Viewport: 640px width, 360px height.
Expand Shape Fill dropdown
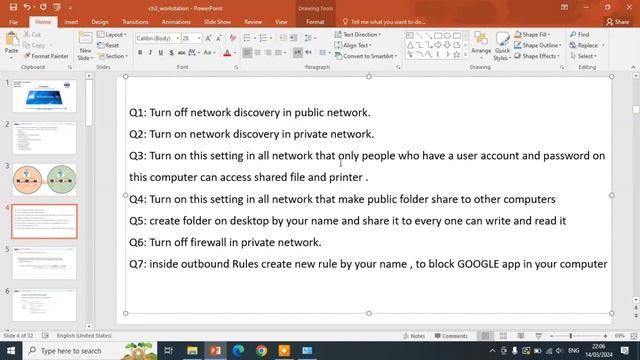[532, 35]
